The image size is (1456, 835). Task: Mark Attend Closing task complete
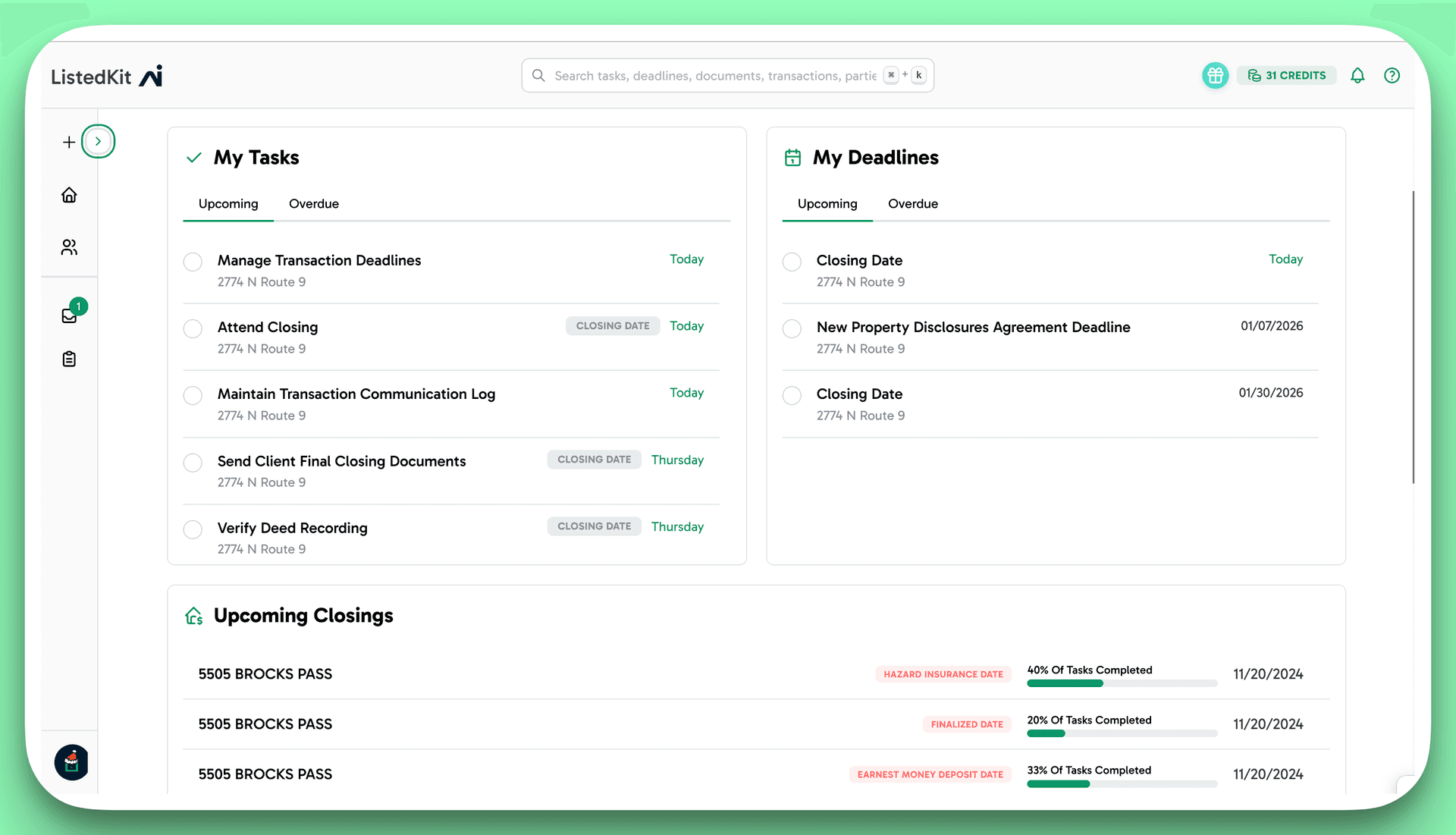pos(193,328)
